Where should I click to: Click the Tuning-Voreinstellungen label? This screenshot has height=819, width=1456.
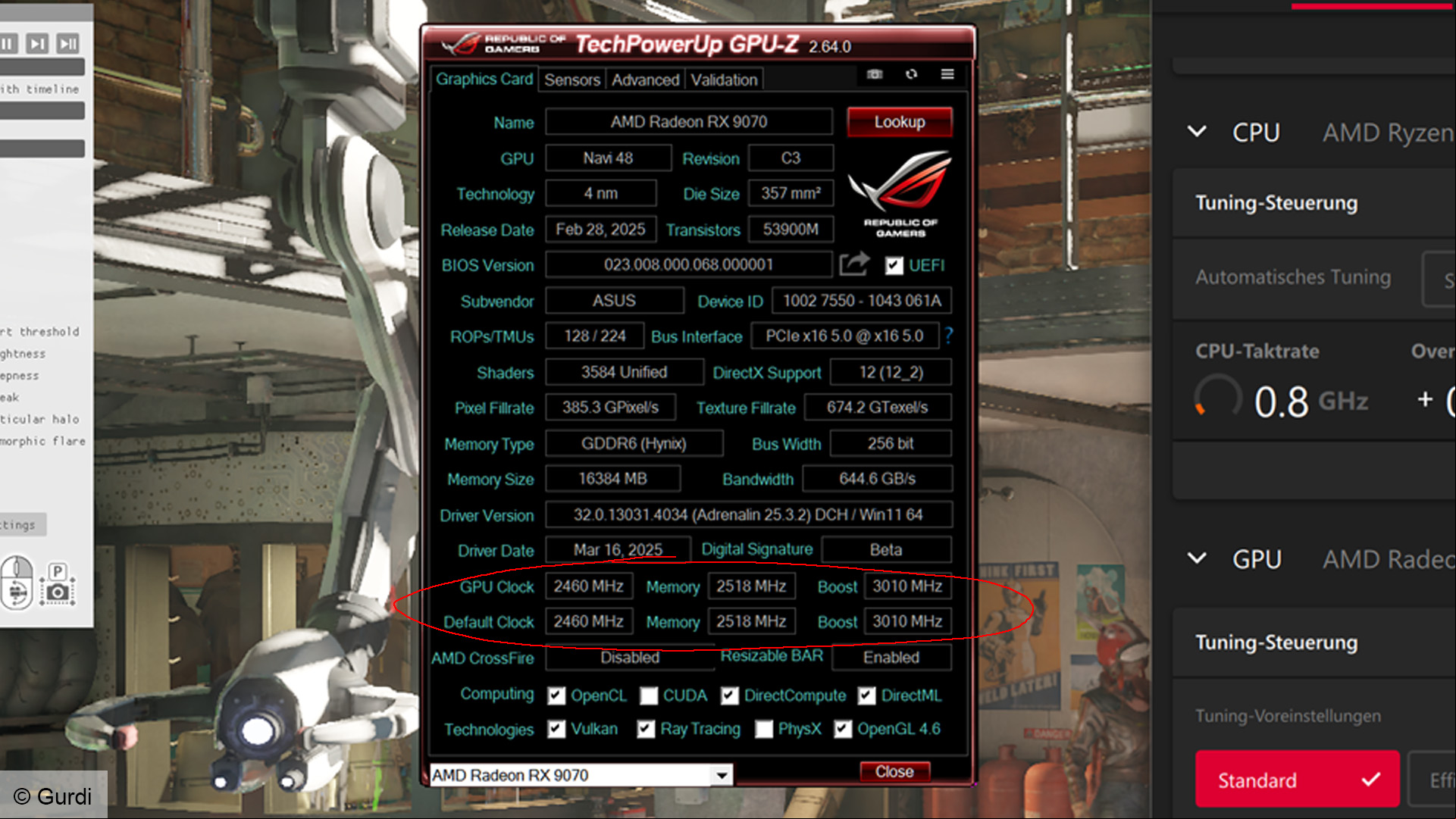pyautogui.click(x=1288, y=716)
